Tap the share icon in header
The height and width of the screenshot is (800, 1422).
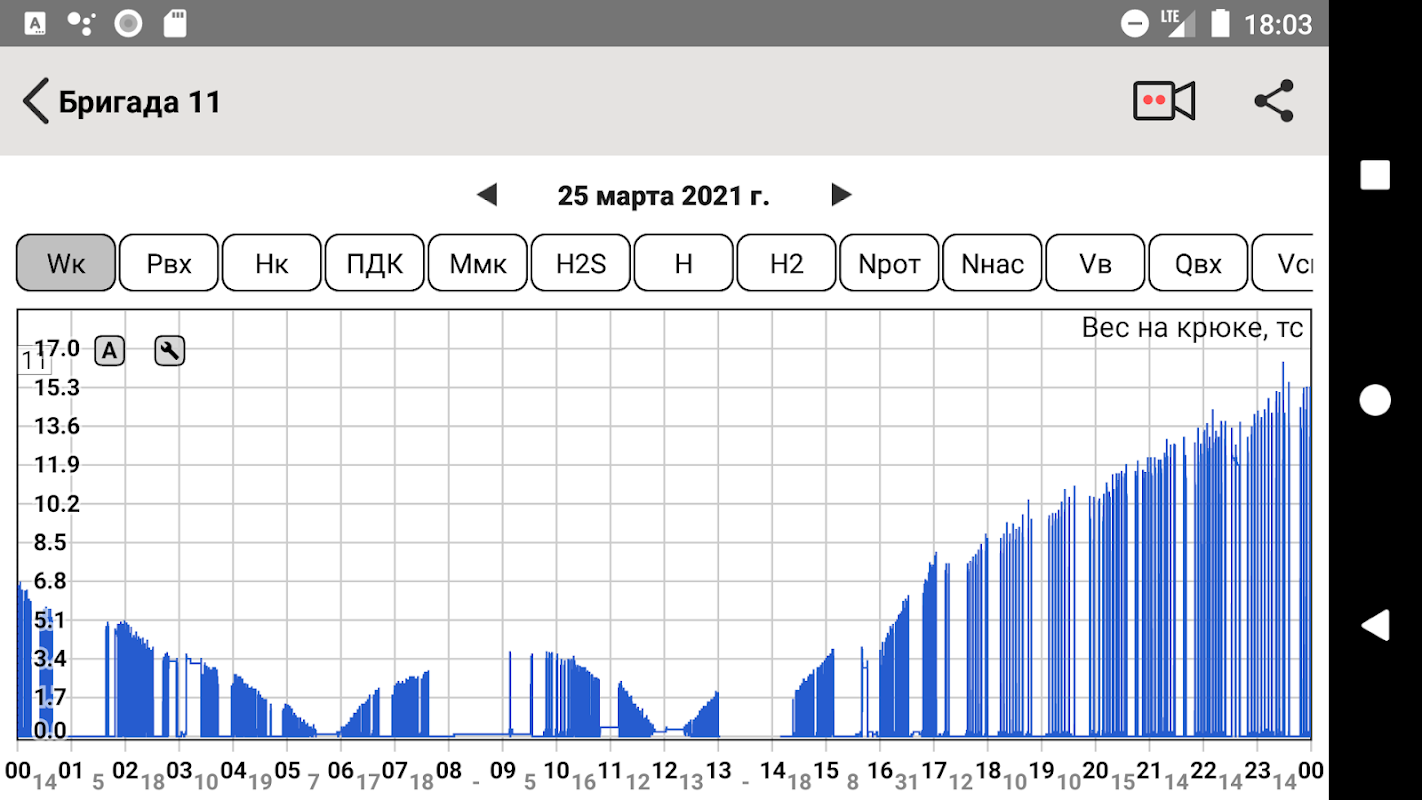point(1273,101)
